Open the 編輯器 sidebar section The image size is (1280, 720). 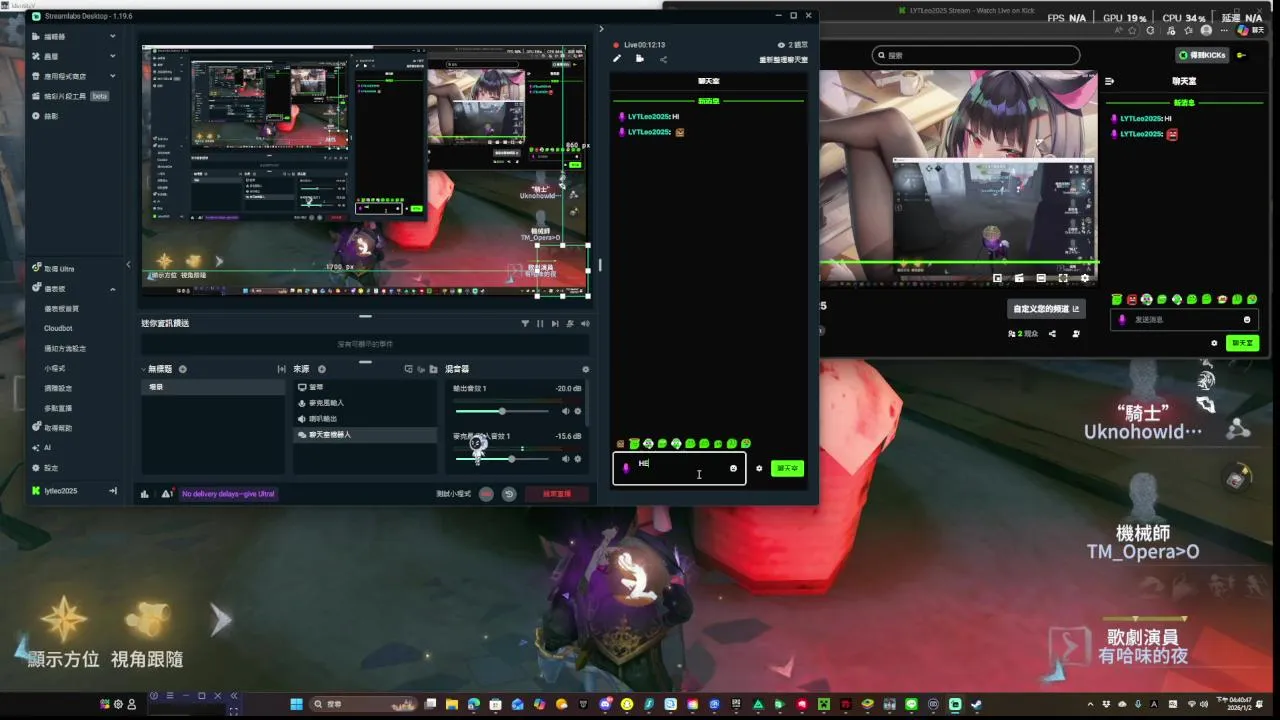point(55,37)
